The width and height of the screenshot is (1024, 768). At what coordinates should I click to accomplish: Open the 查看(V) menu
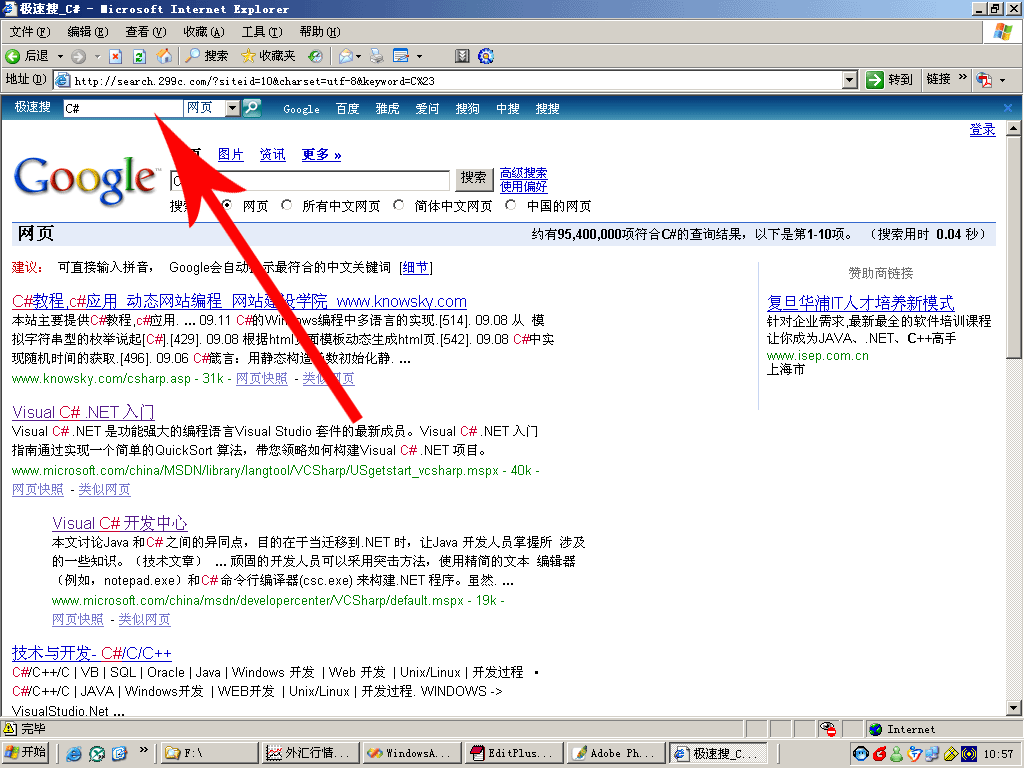[146, 32]
